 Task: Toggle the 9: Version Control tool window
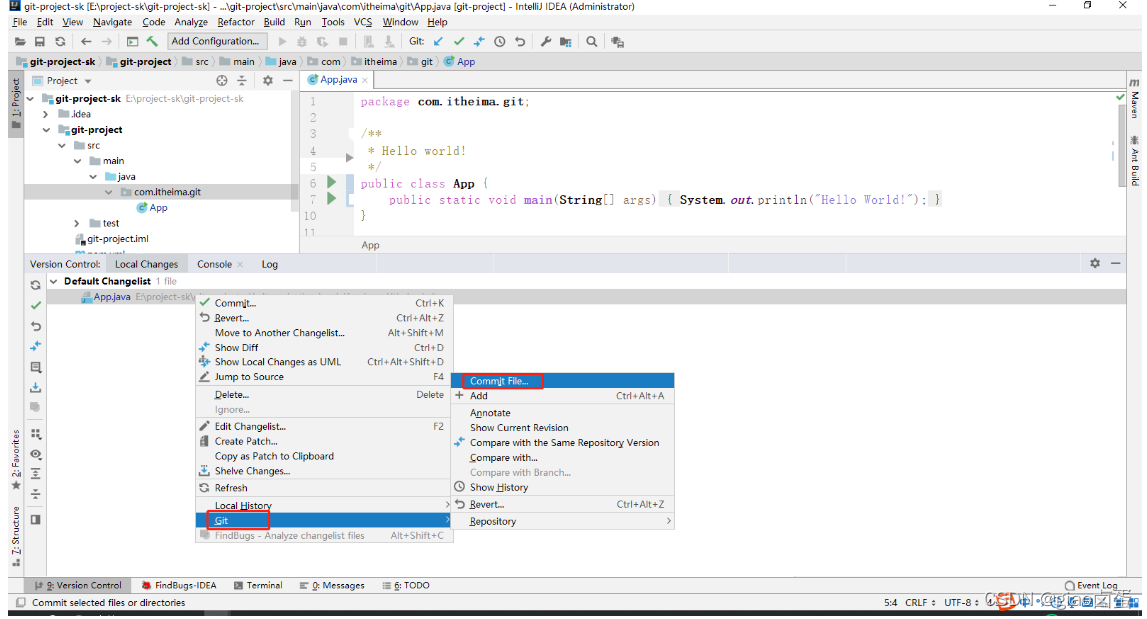(78, 585)
